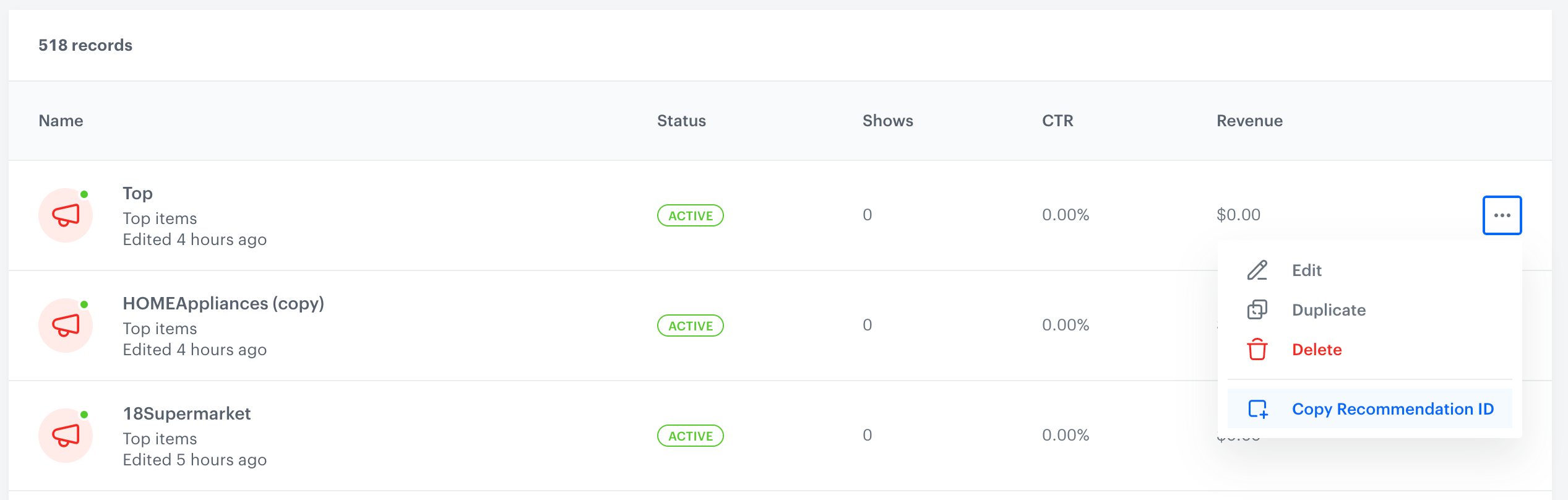Click the megaphone icon next to 18Supermarket
Screen dimensions: 1568x500
click(65, 435)
